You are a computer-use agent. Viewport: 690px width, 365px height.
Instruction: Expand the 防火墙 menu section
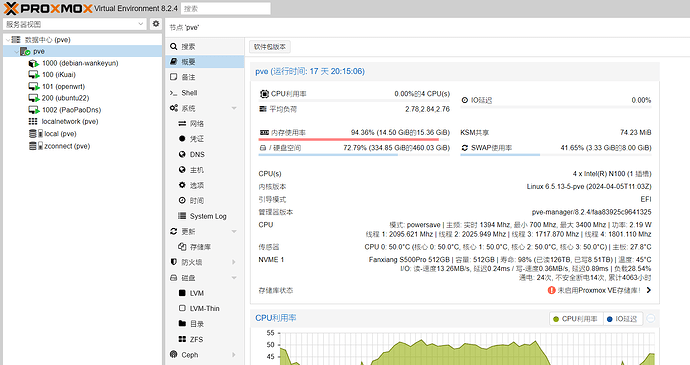pyautogui.click(x=234, y=262)
